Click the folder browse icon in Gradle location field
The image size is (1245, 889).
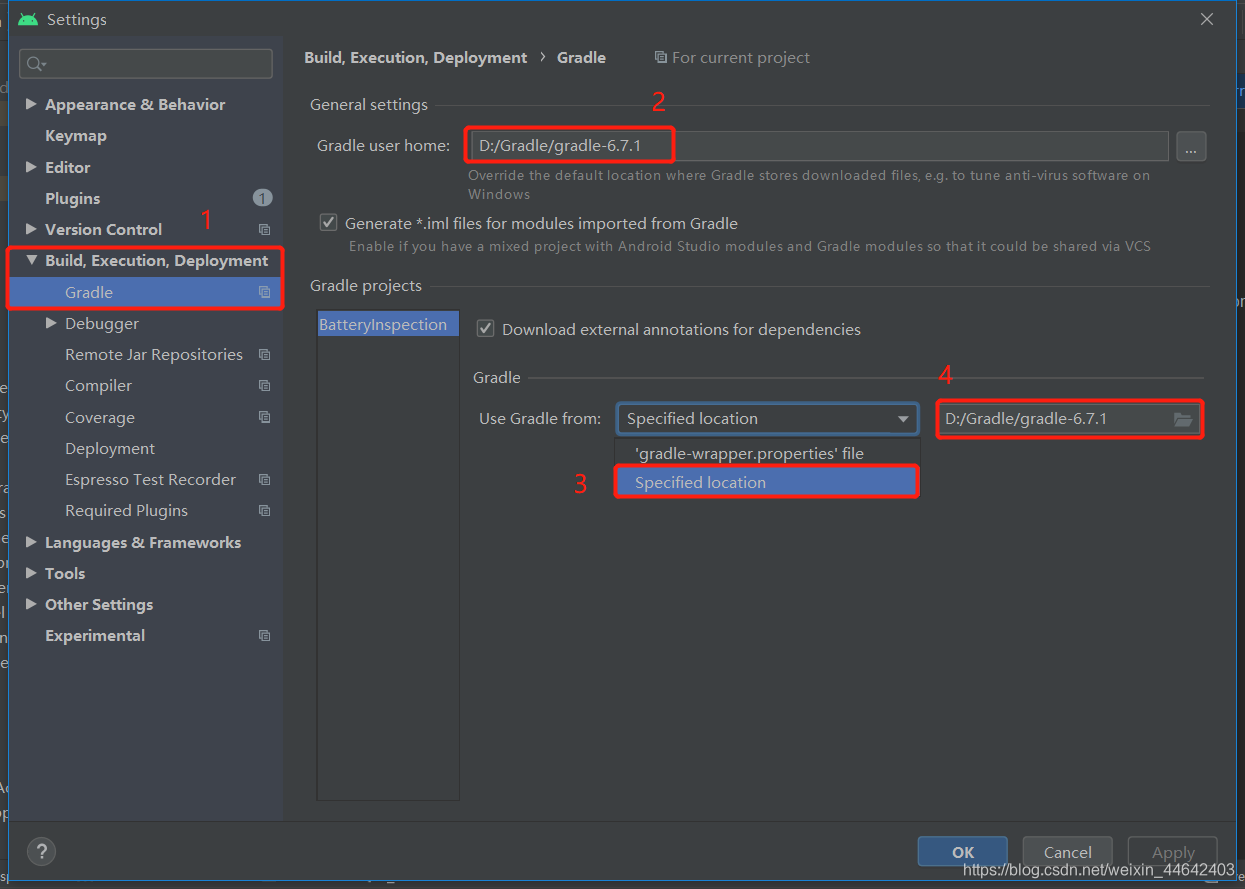coord(1183,419)
